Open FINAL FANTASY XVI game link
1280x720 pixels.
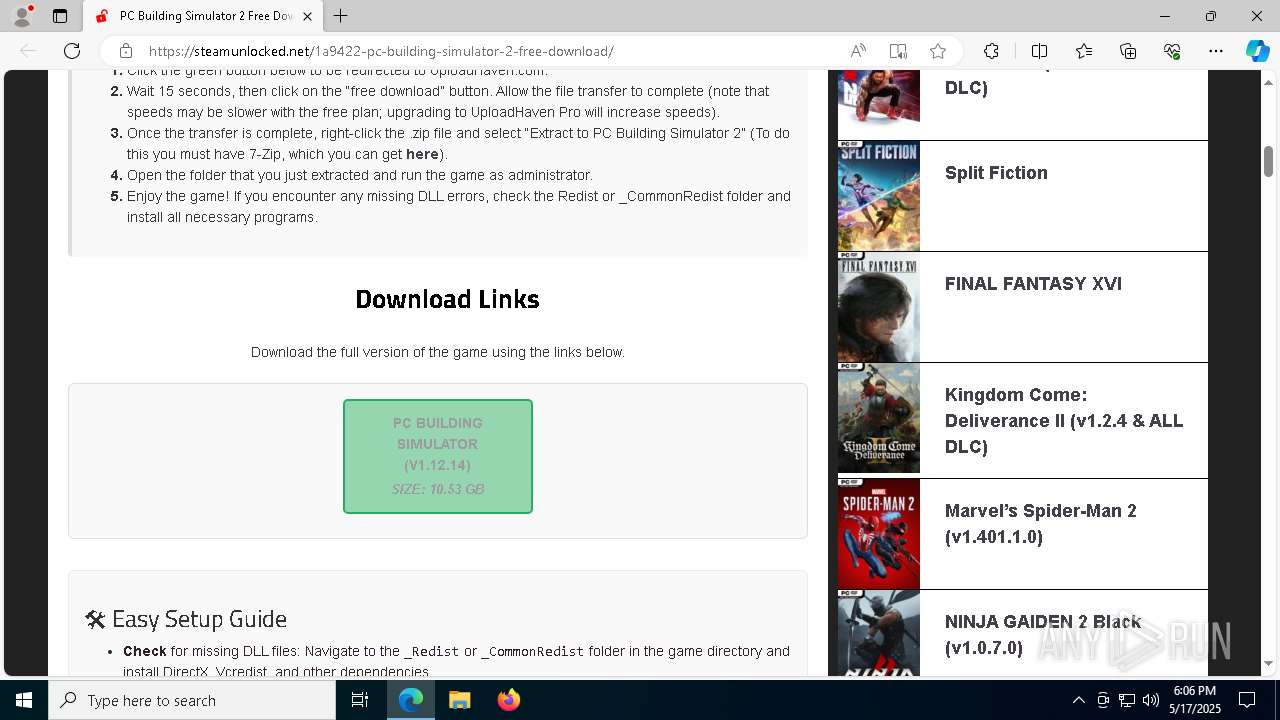tap(1033, 284)
